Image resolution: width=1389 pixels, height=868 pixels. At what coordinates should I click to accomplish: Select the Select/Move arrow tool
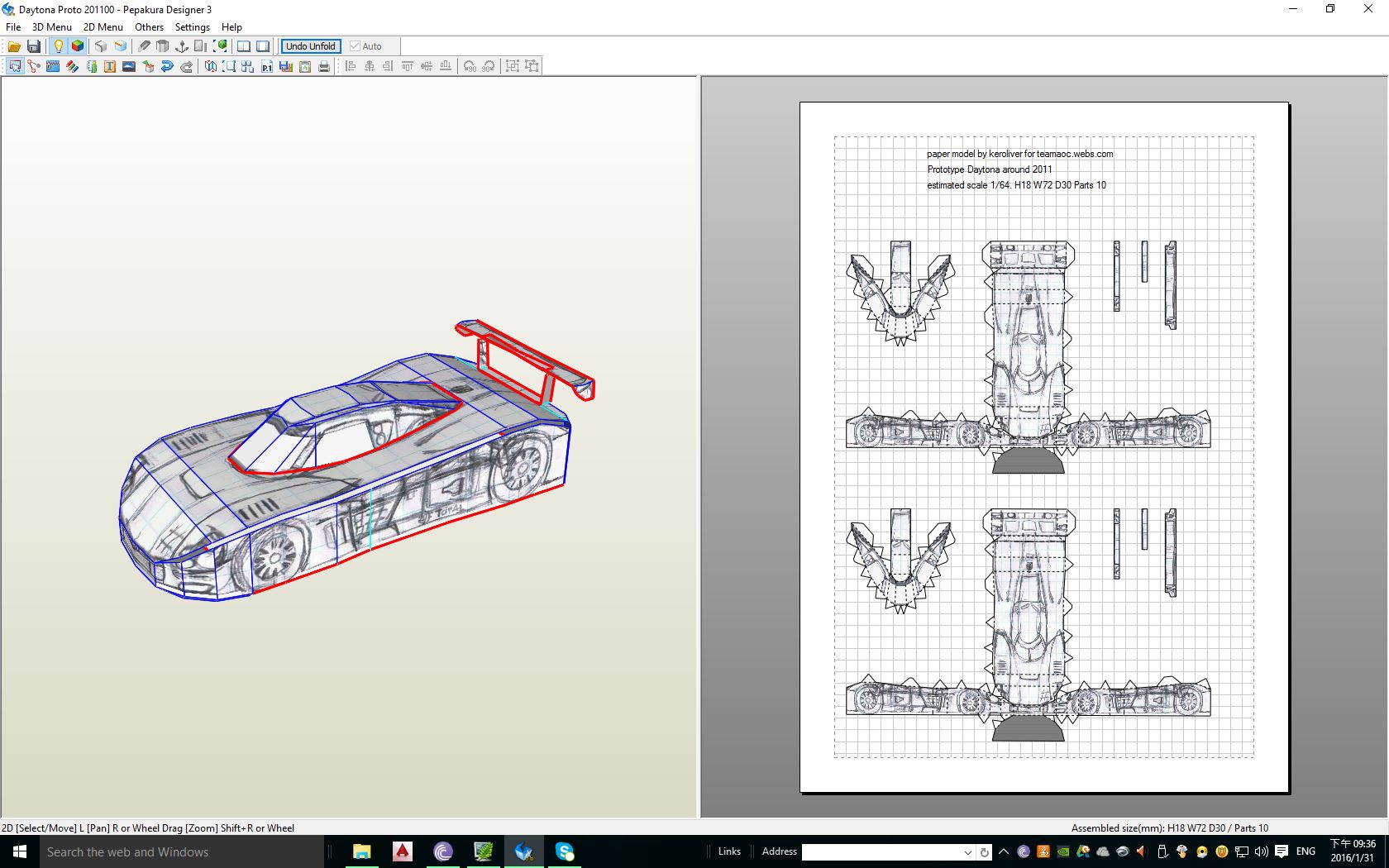15,66
